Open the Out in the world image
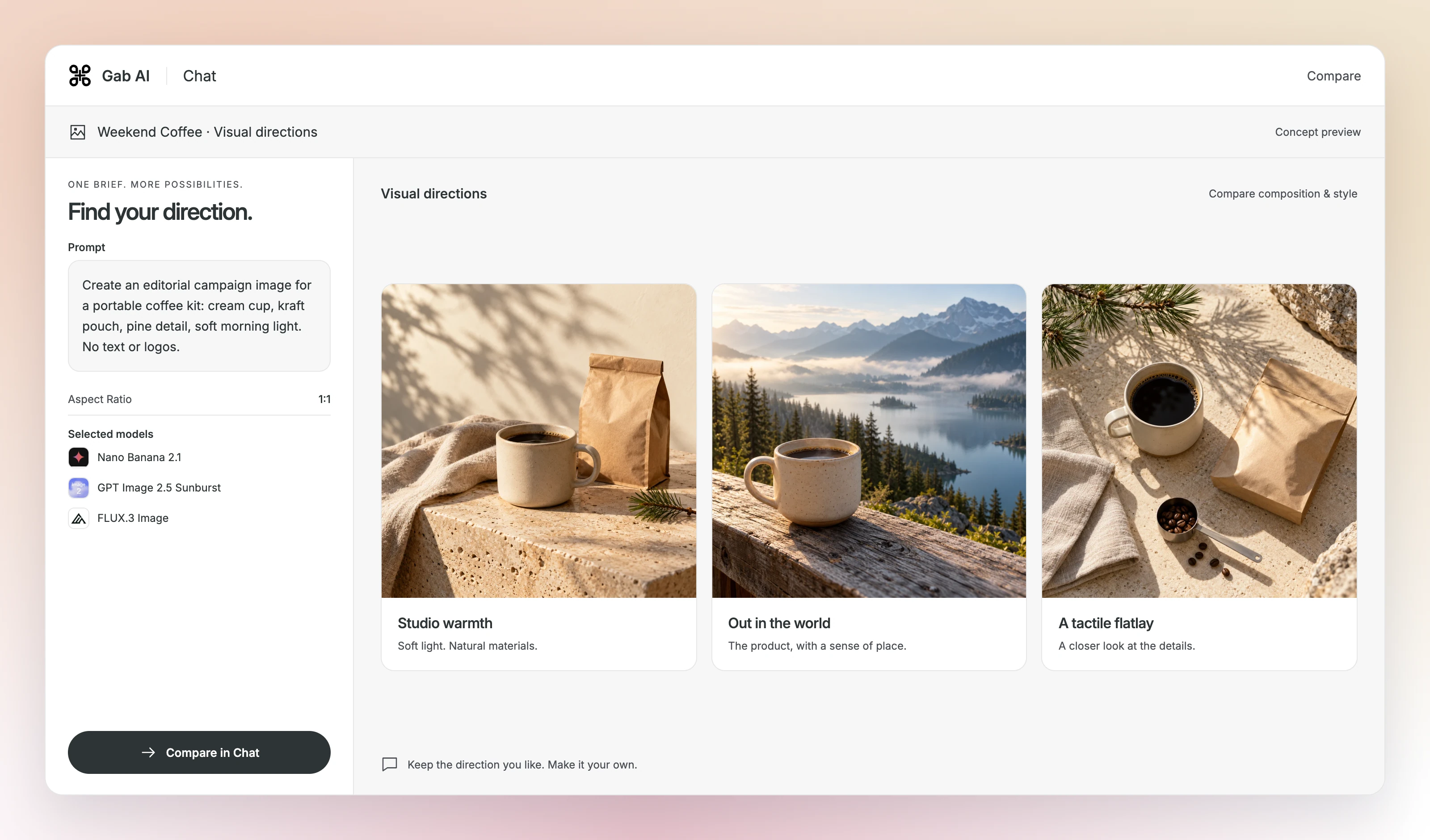Screen dimensions: 1430x840 [x=869, y=441]
